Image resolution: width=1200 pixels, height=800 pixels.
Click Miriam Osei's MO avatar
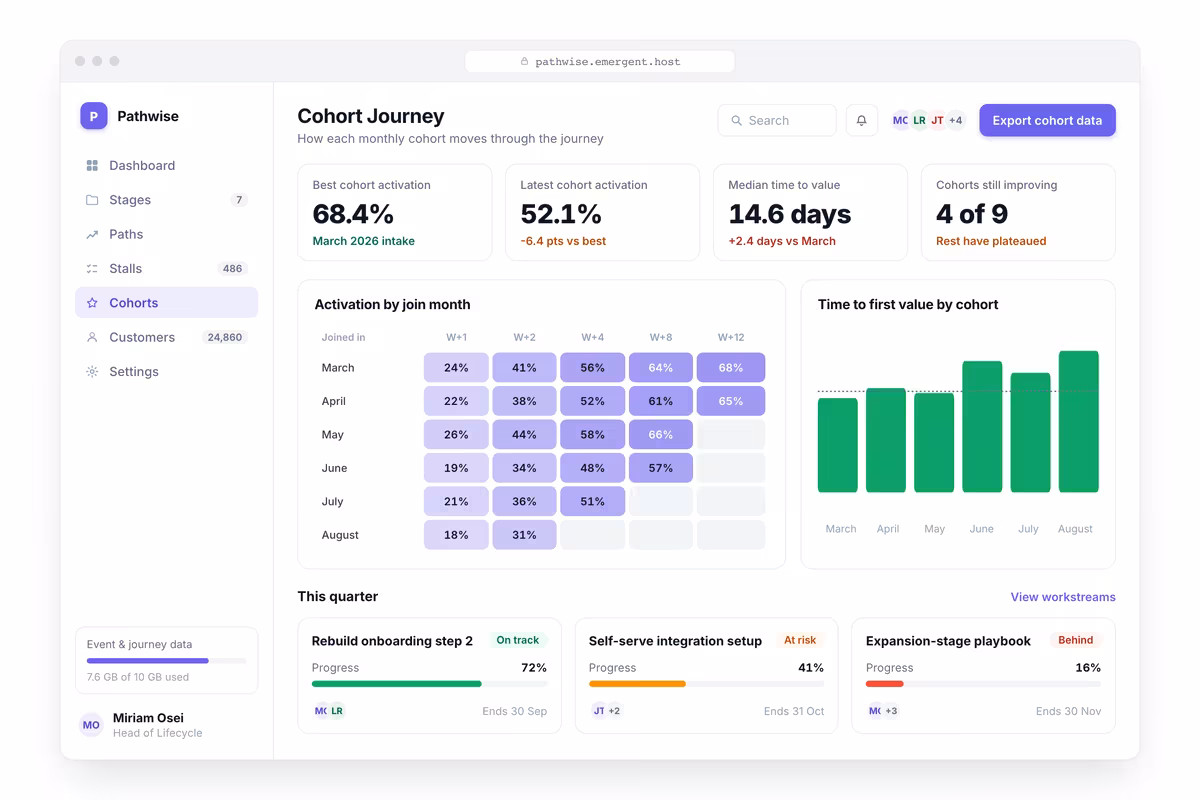(x=91, y=725)
